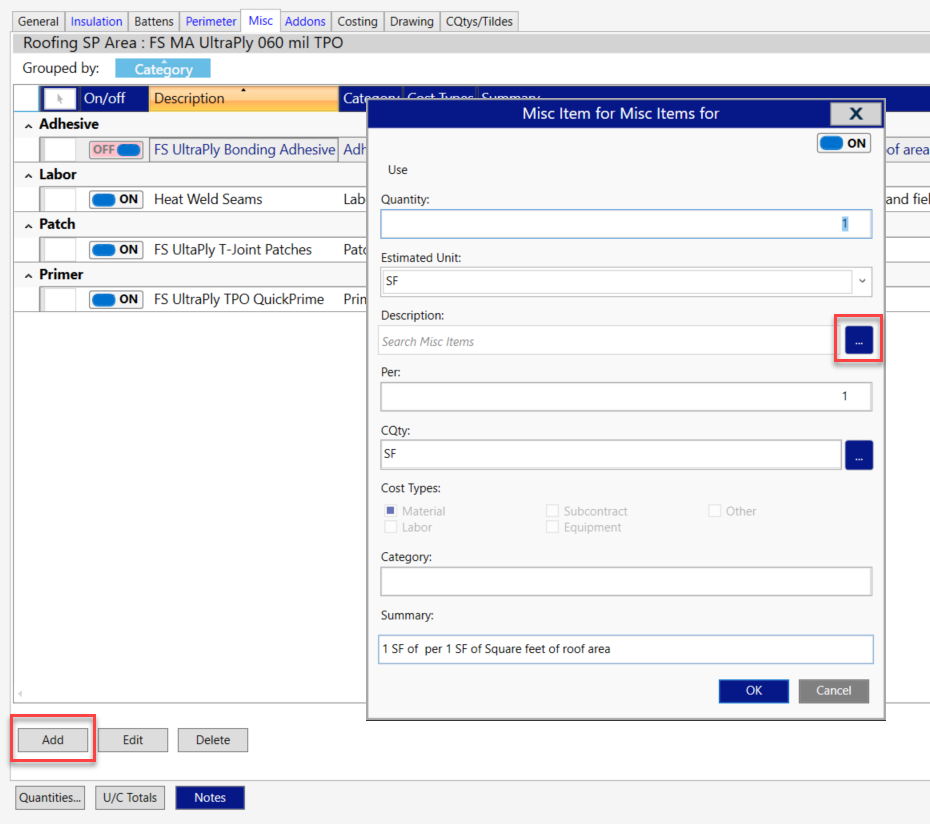
Task: Check the Labor cost type checkbox
Action: (x=390, y=527)
